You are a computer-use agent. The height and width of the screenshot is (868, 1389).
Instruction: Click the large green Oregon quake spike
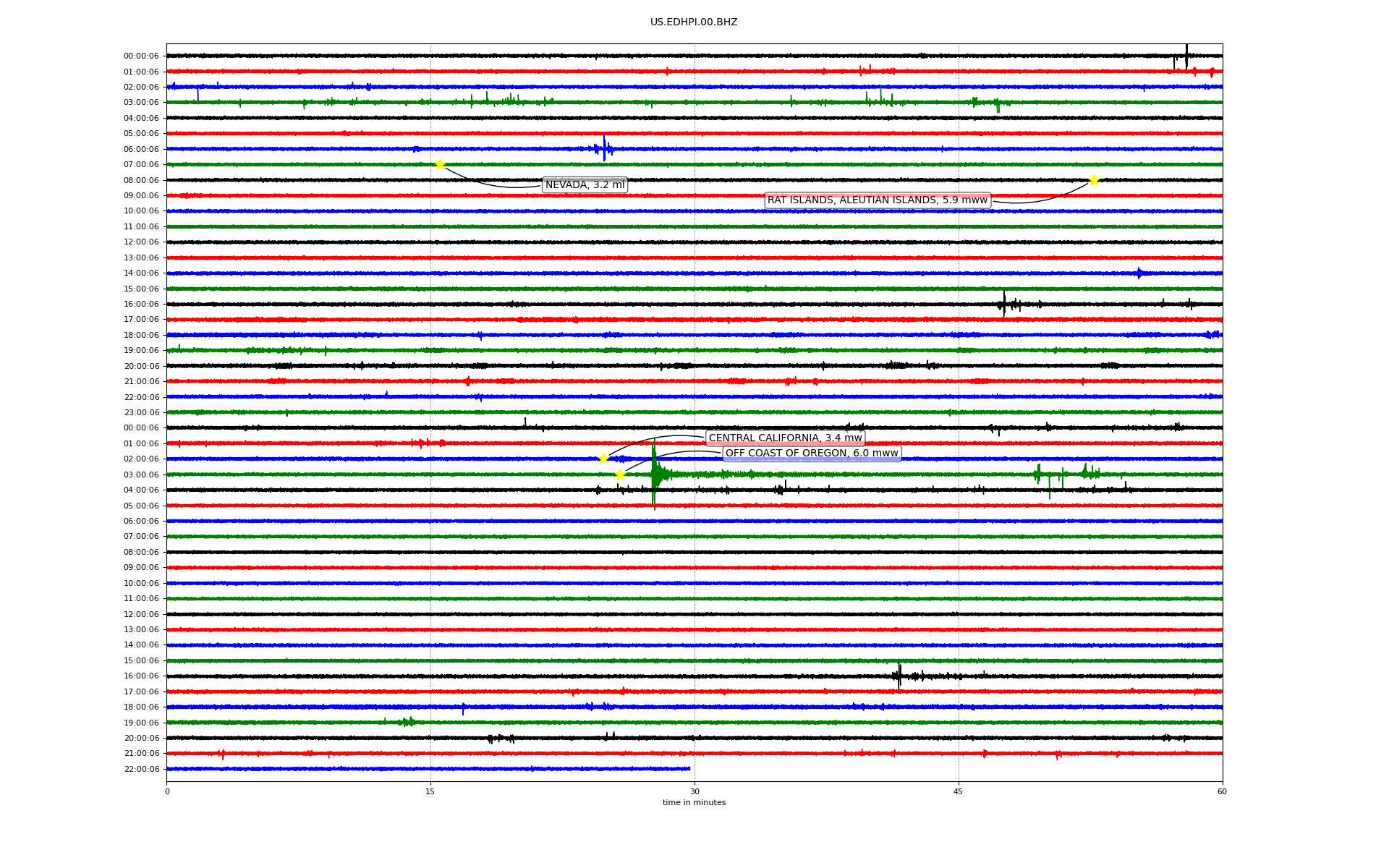click(654, 475)
